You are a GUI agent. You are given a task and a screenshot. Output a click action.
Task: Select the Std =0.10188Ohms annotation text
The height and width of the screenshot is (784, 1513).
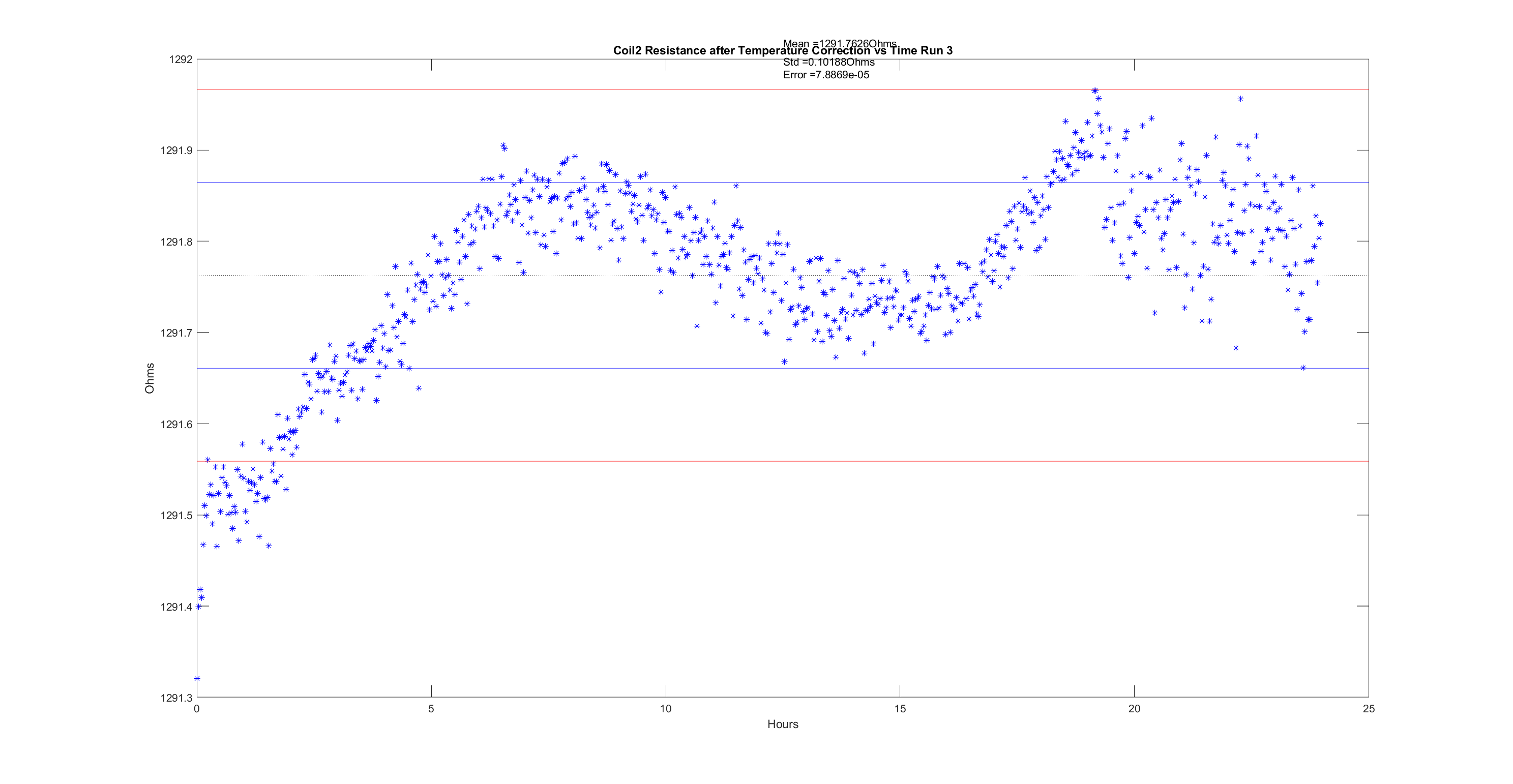click(x=828, y=62)
